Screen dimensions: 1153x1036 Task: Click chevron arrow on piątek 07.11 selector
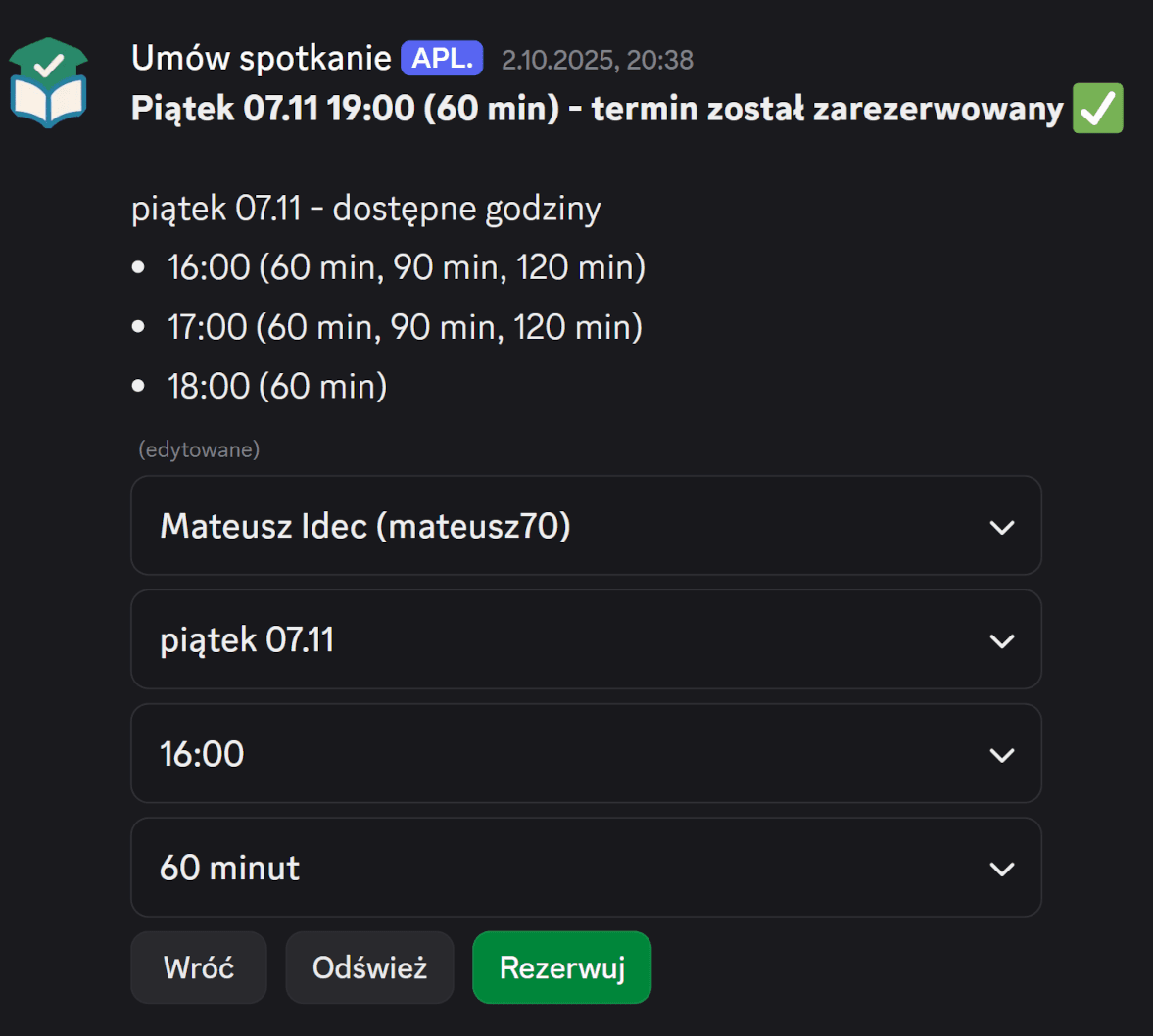coord(1001,641)
